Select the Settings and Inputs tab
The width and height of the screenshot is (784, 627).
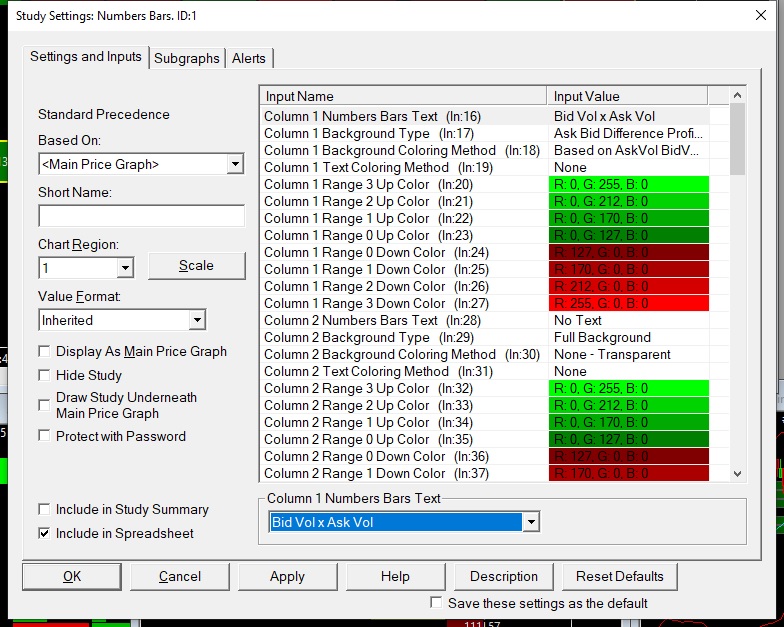point(86,56)
